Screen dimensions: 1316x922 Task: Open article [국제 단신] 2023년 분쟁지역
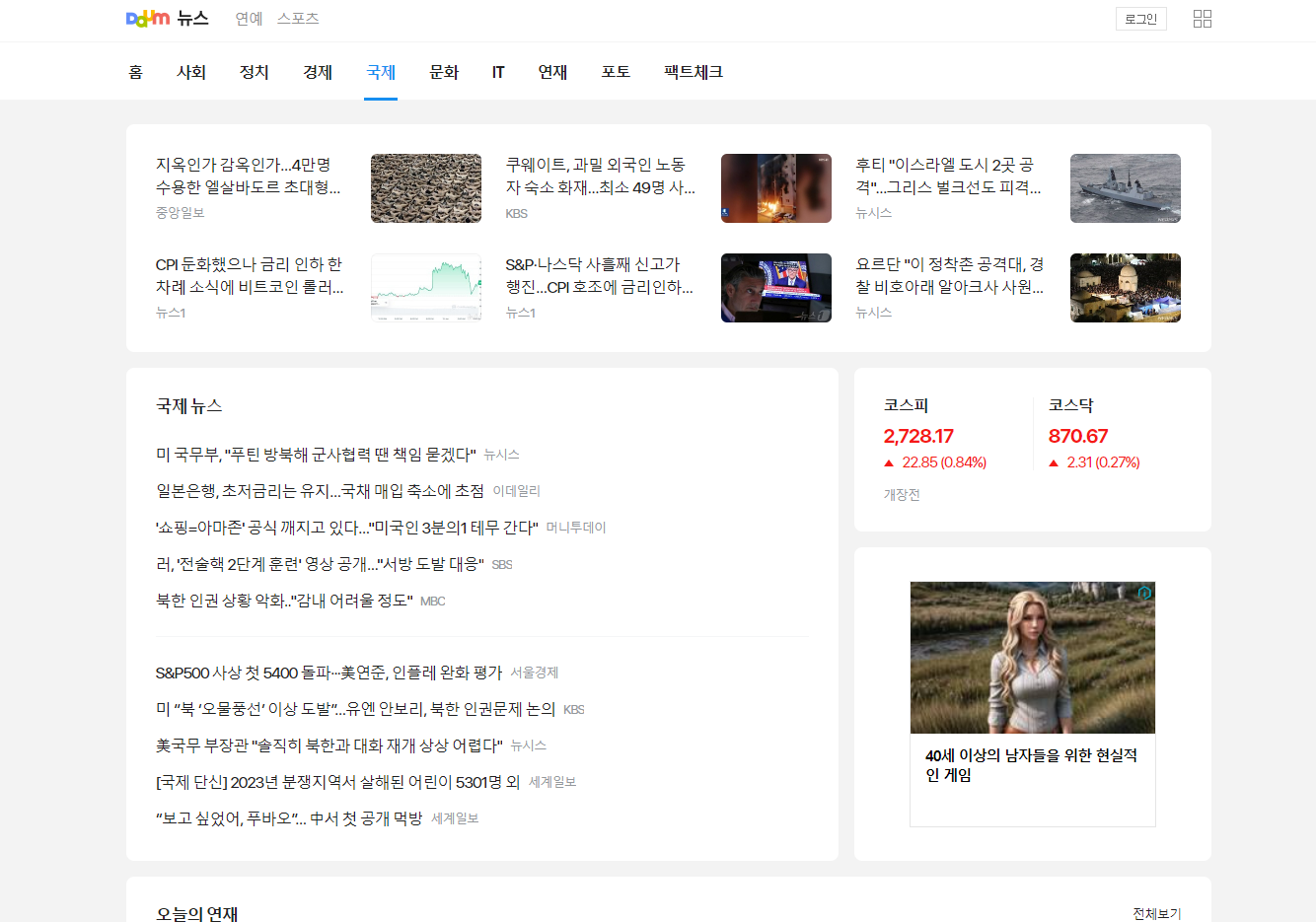point(338,782)
